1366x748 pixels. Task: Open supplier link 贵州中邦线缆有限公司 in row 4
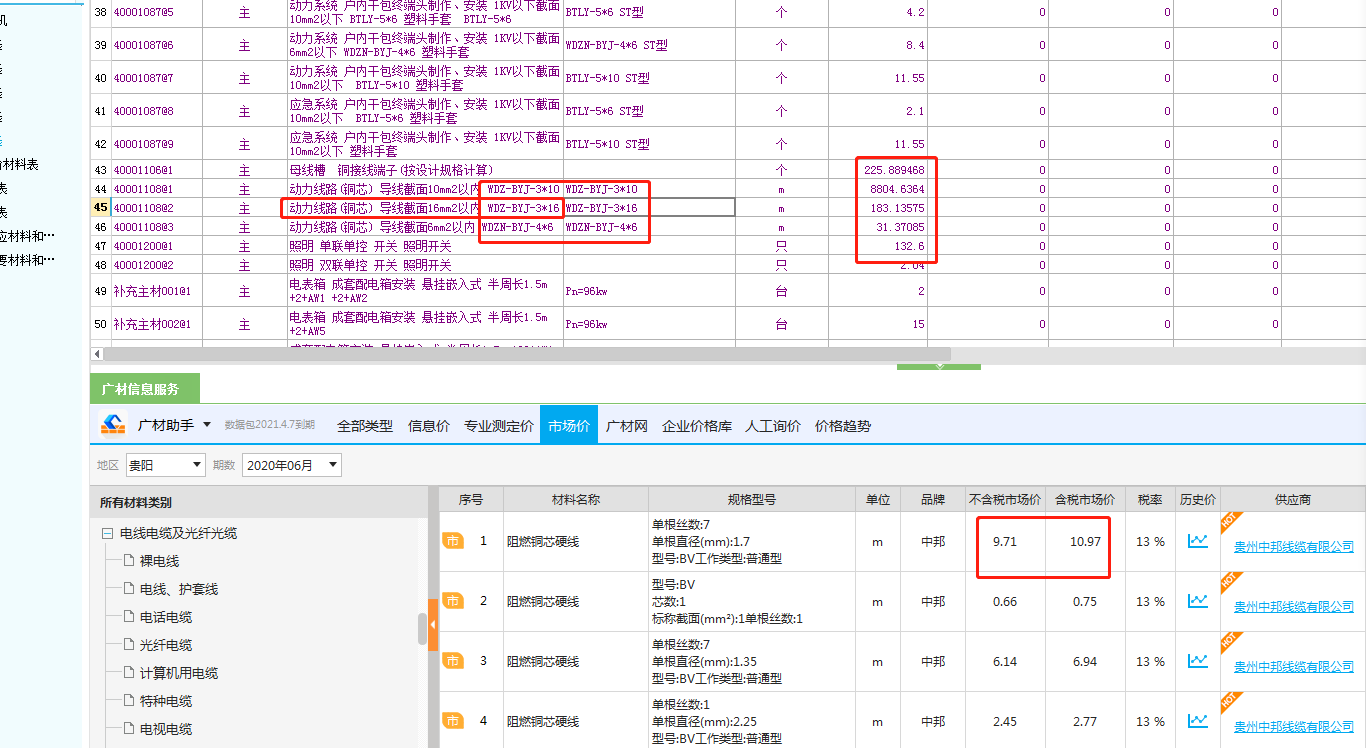click(x=1294, y=727)
